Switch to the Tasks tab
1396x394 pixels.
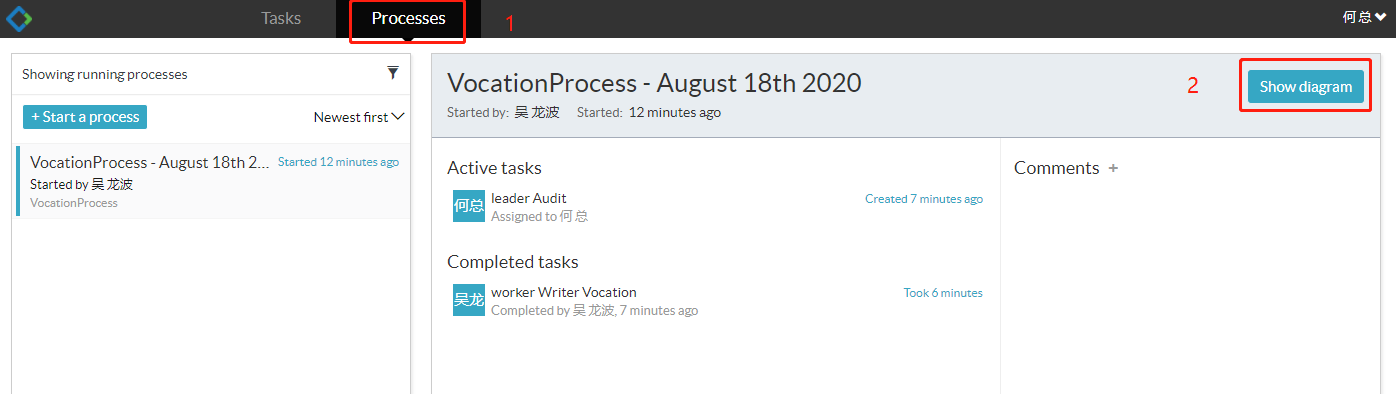point(281,18)
